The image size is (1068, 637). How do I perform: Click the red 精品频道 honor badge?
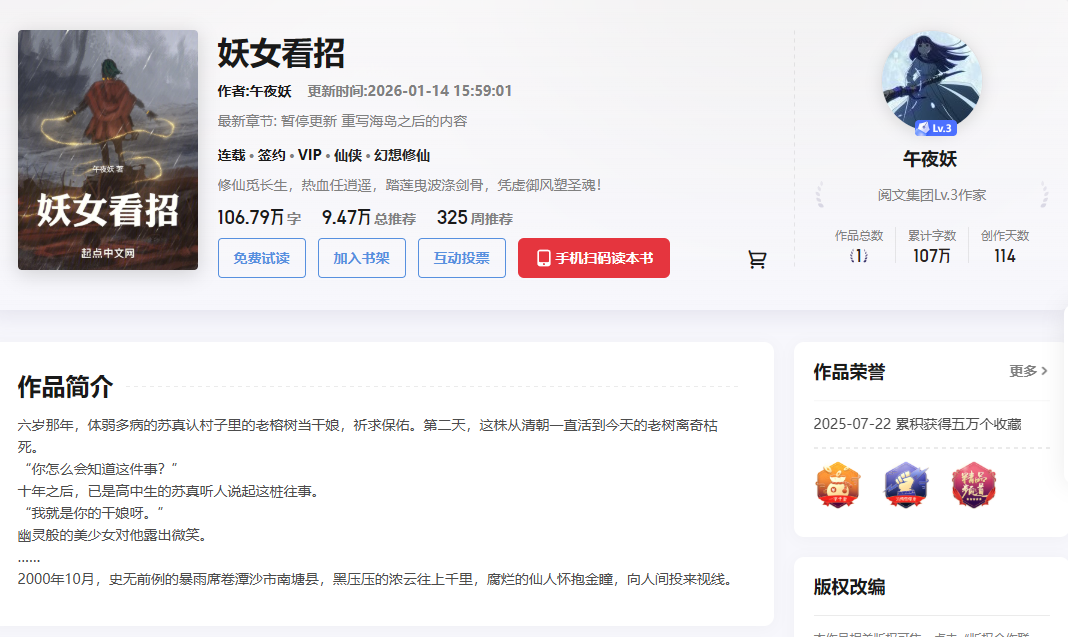click(x=972, y=486)
